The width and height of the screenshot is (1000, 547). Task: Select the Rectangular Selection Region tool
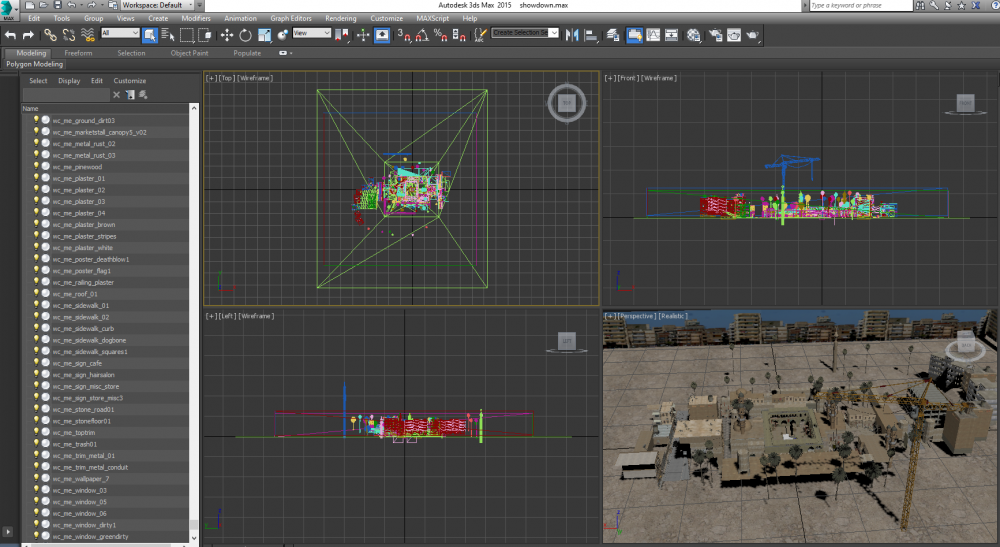[x=187, y=35]
